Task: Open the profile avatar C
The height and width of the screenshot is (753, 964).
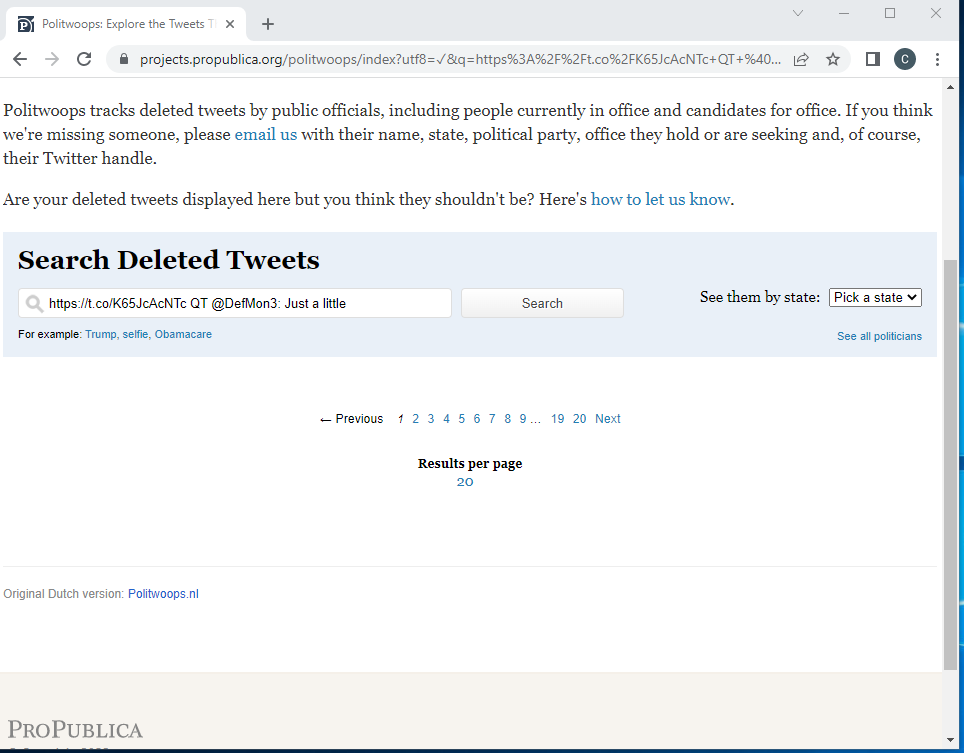Action: [904, 59]
